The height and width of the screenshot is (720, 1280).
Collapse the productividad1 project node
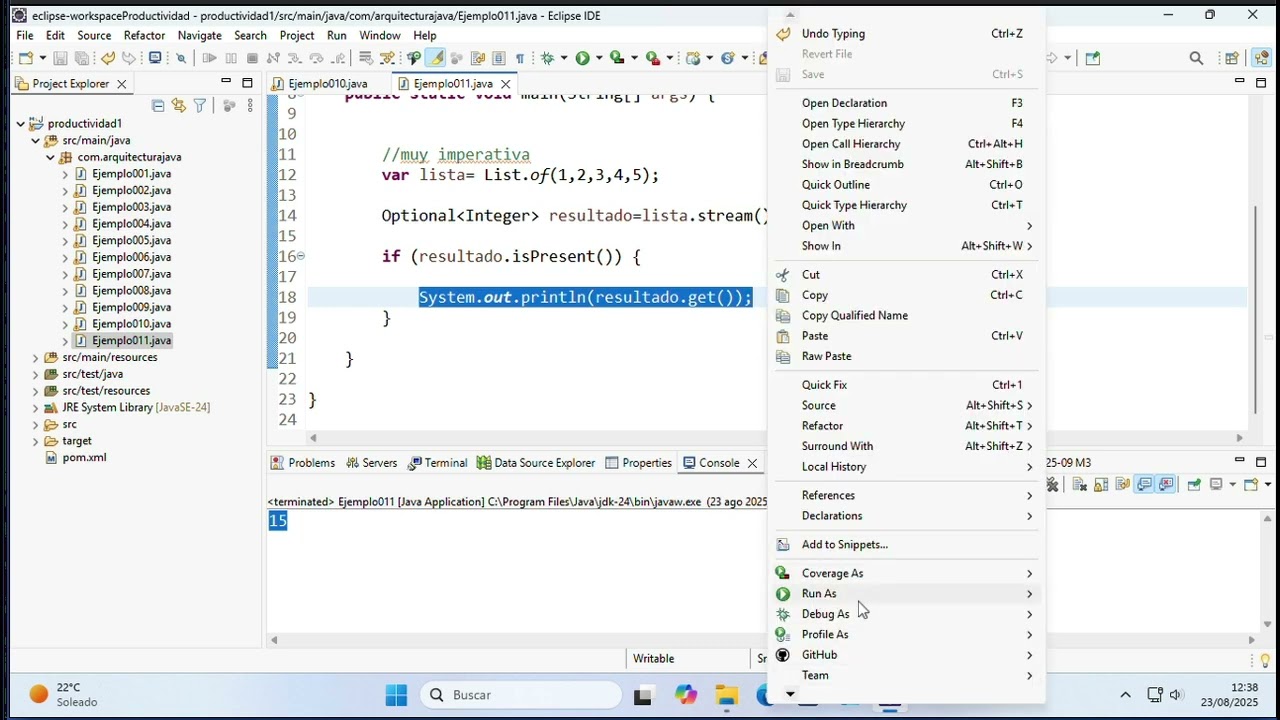point(21,124)
